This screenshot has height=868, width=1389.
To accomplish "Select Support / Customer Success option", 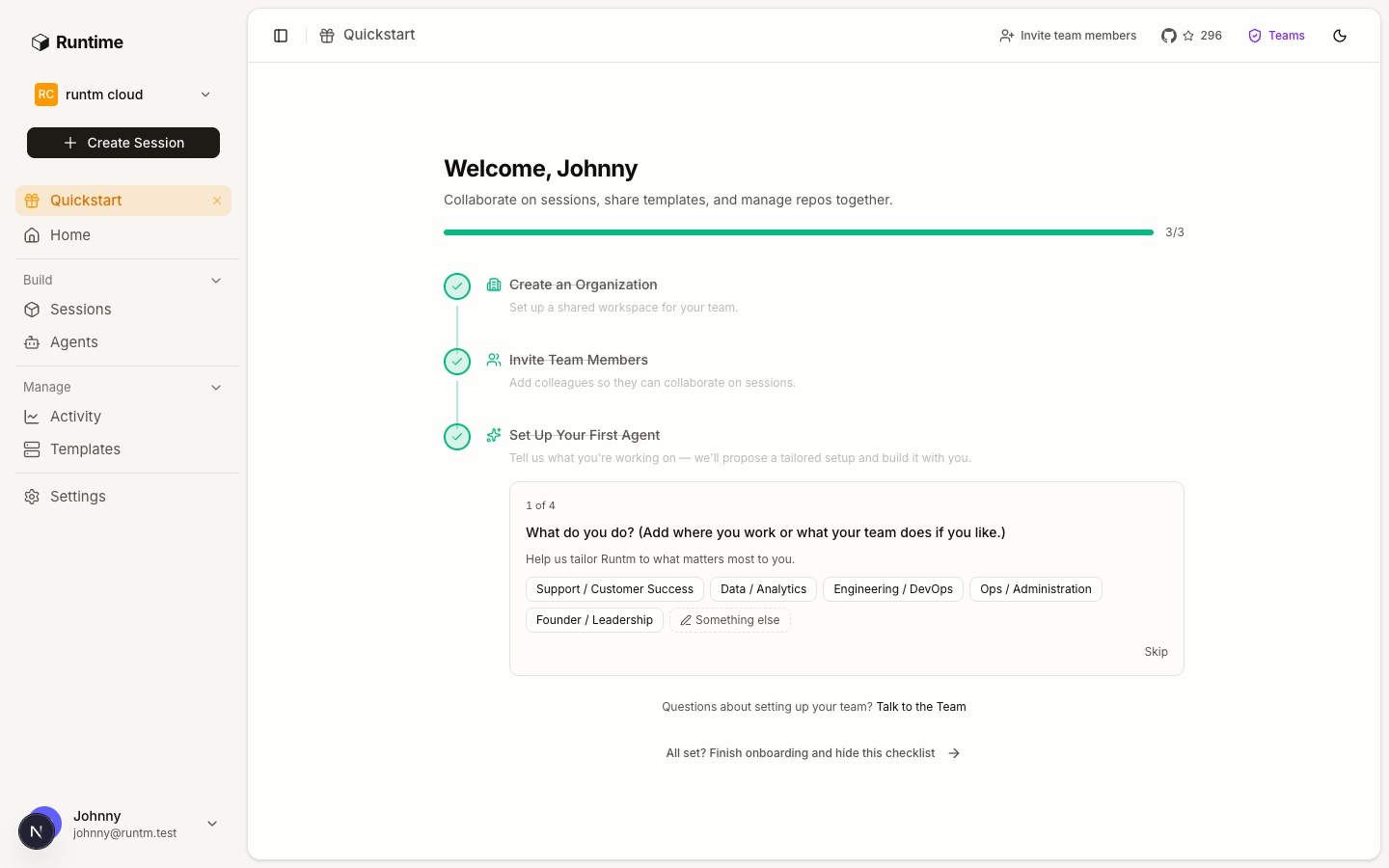I will [x=614, y=589].
